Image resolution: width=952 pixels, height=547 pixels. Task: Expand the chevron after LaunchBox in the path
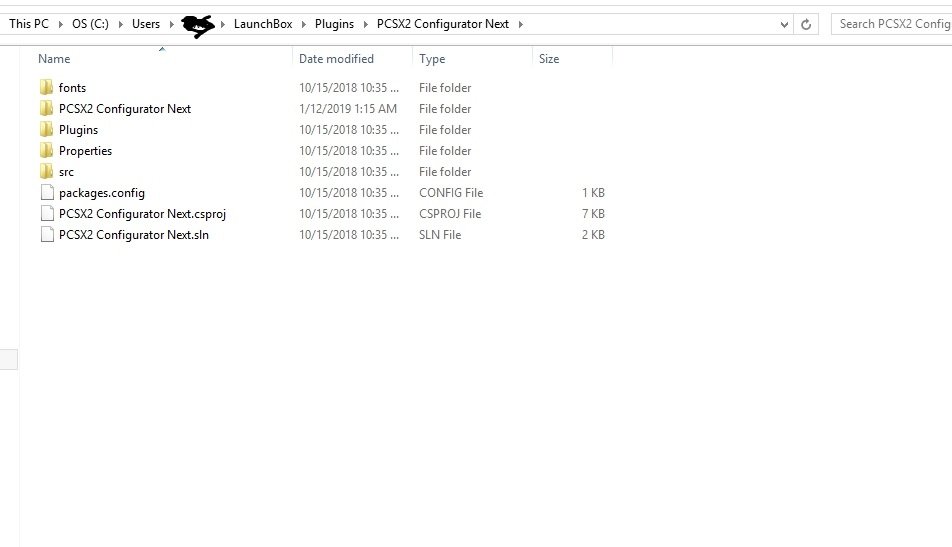pyautogui.click(x=304, y=24)
